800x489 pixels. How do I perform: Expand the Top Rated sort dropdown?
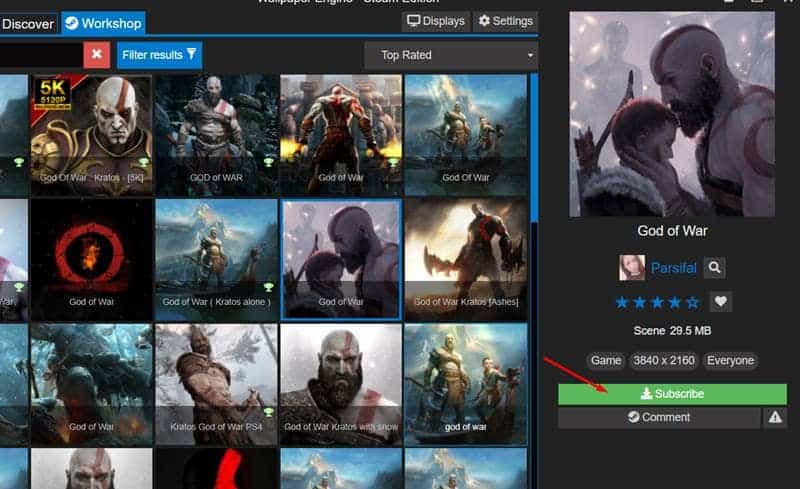pyautogui.click(x=451, y=55)
